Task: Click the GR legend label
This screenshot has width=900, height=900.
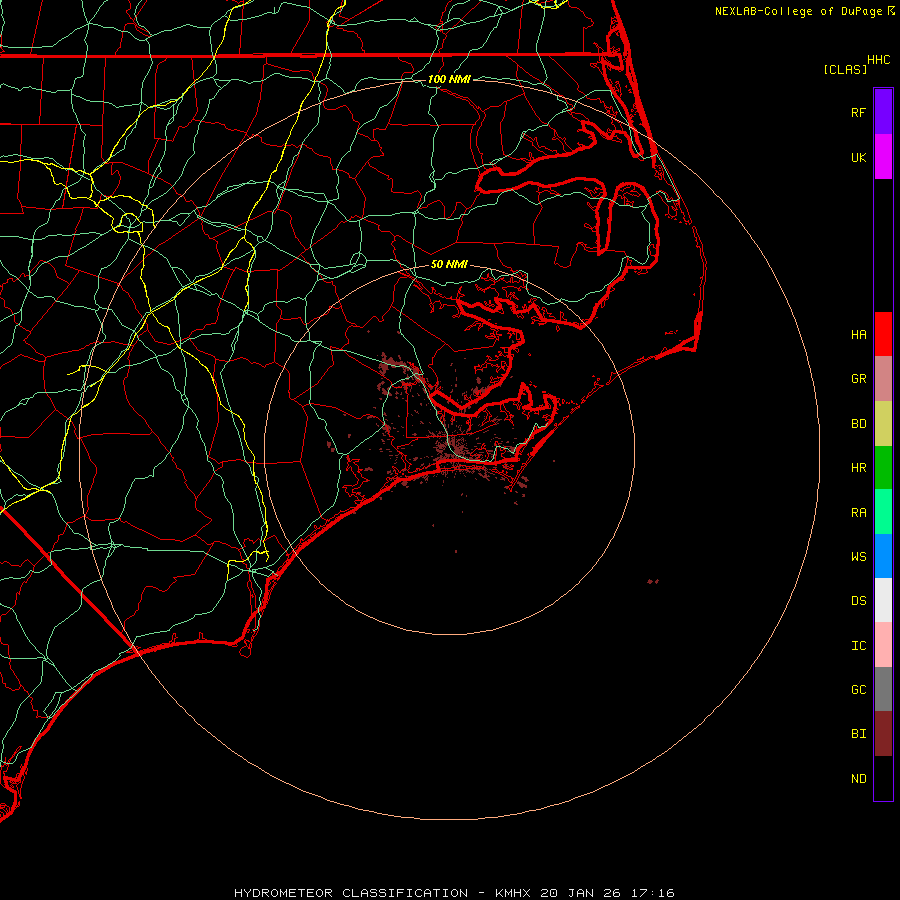Action: click(x=858, y=379)
